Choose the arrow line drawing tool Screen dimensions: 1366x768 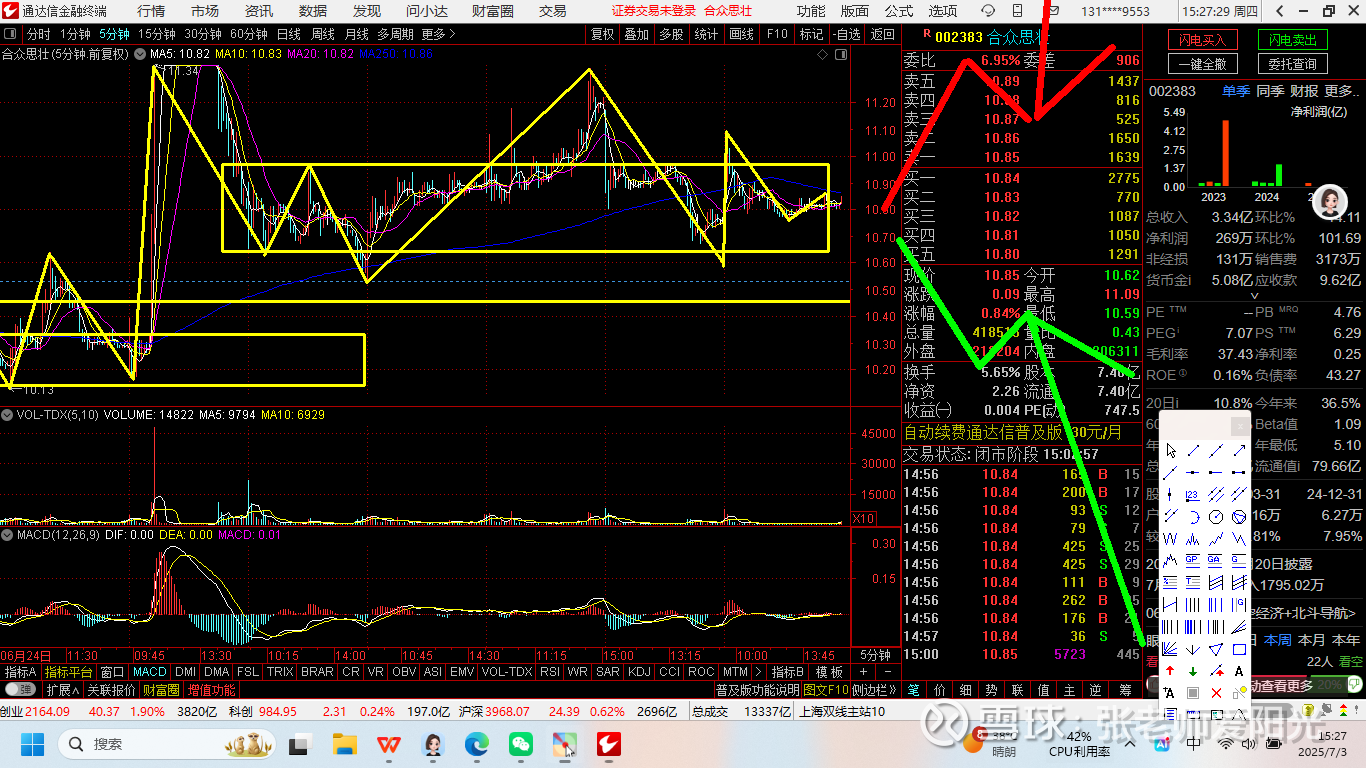(x=1240, y=450)
